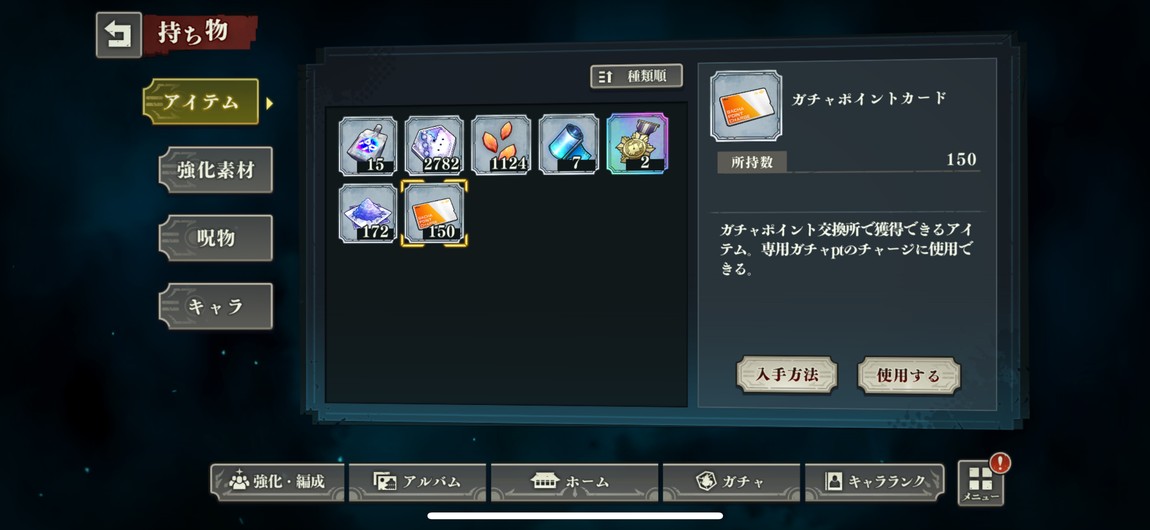
Task: Change sort order with 種類順 button
Action: (x=637, y=76)
